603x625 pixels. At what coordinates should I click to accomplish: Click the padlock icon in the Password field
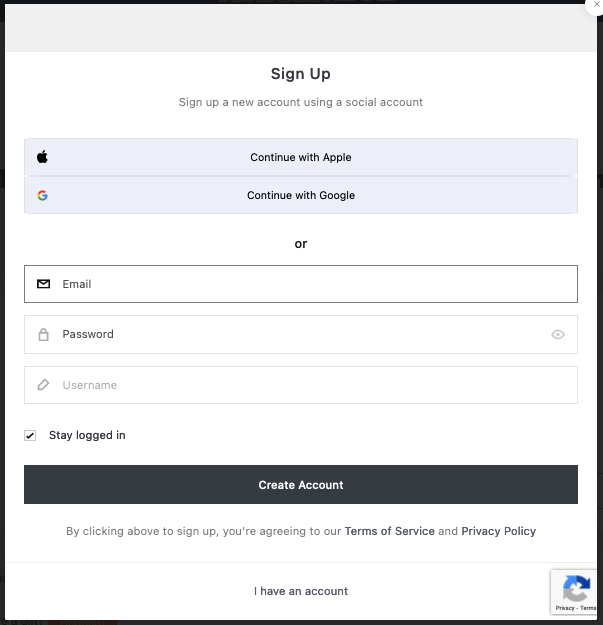(x=43, y=334)
